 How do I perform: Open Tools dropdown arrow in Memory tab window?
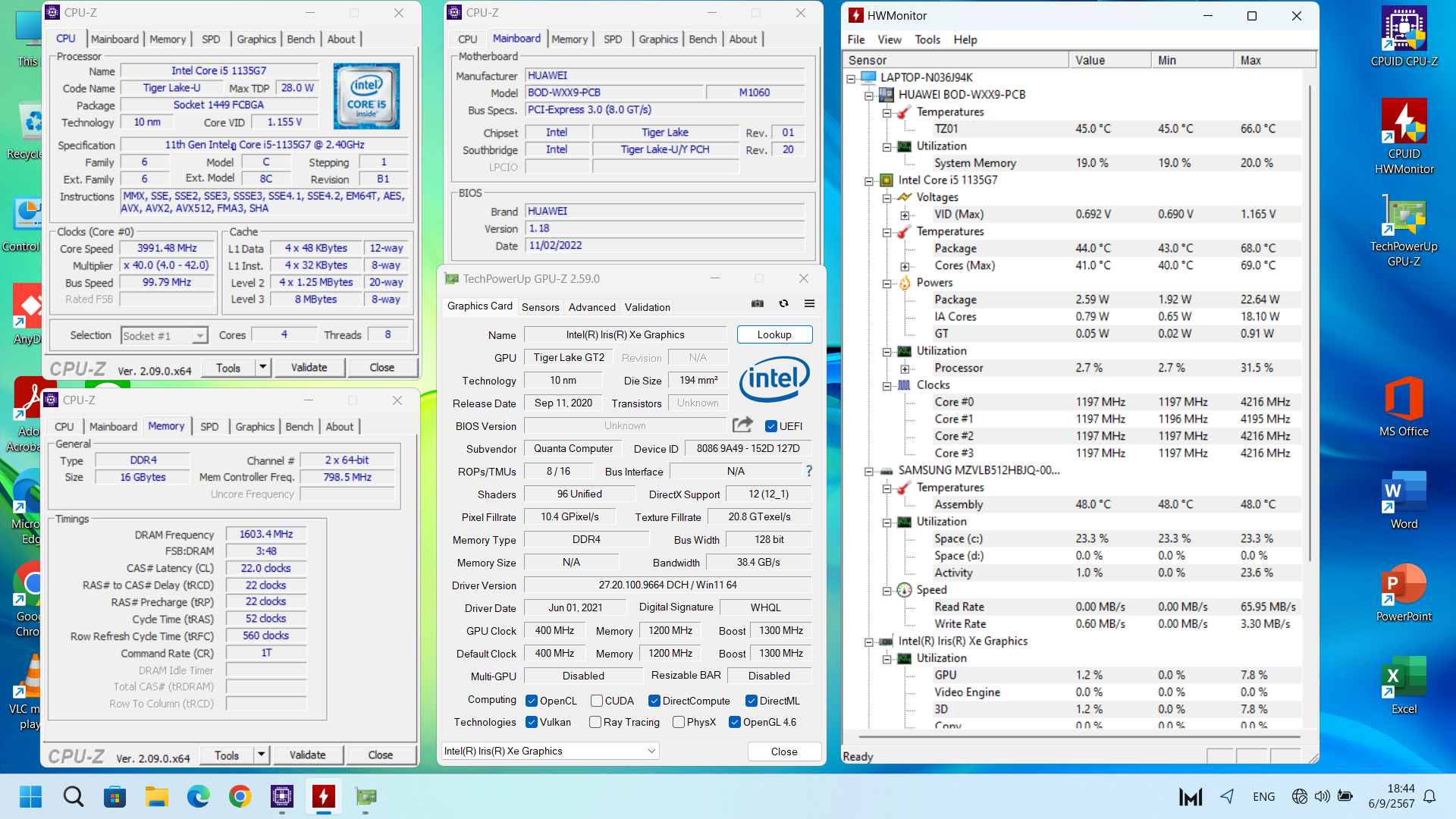click(261, 755)
